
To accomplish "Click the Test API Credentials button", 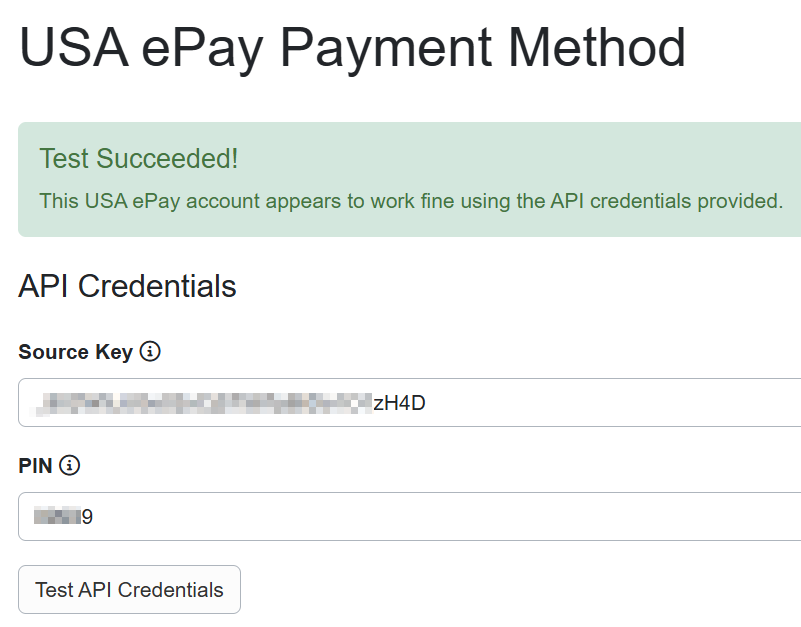I will click(129, 589).
